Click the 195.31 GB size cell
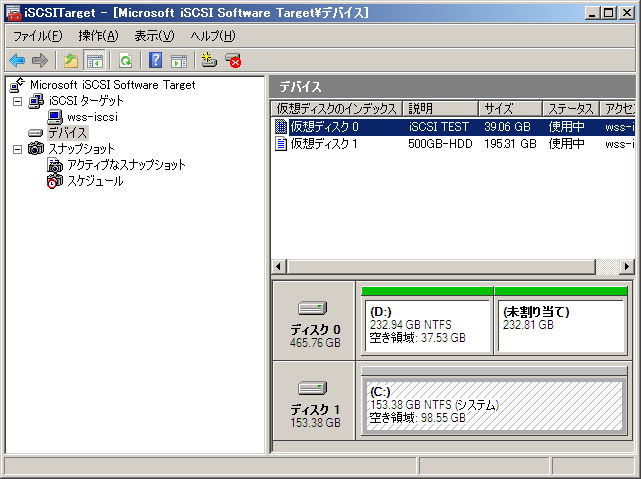Screen dimensions: 641x479 pyautogui.click(x=510, y=144)
